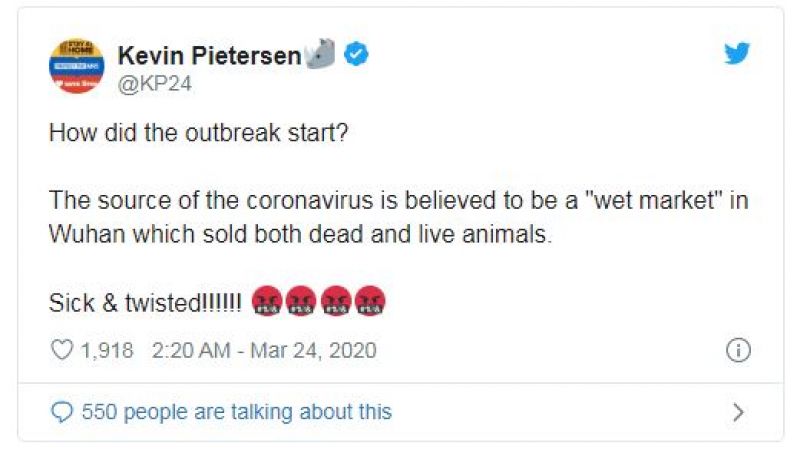Click the 'wet market' sentence in the tweet

tap(398, 200)
